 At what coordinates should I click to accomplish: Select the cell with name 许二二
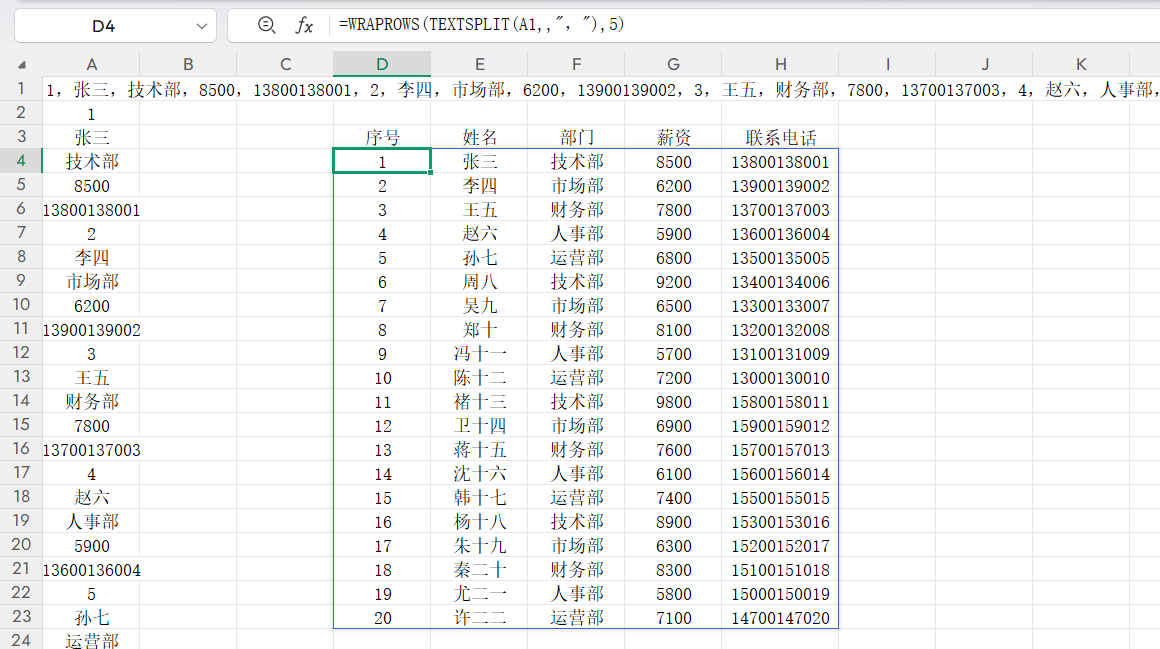(x=480, y=618)
